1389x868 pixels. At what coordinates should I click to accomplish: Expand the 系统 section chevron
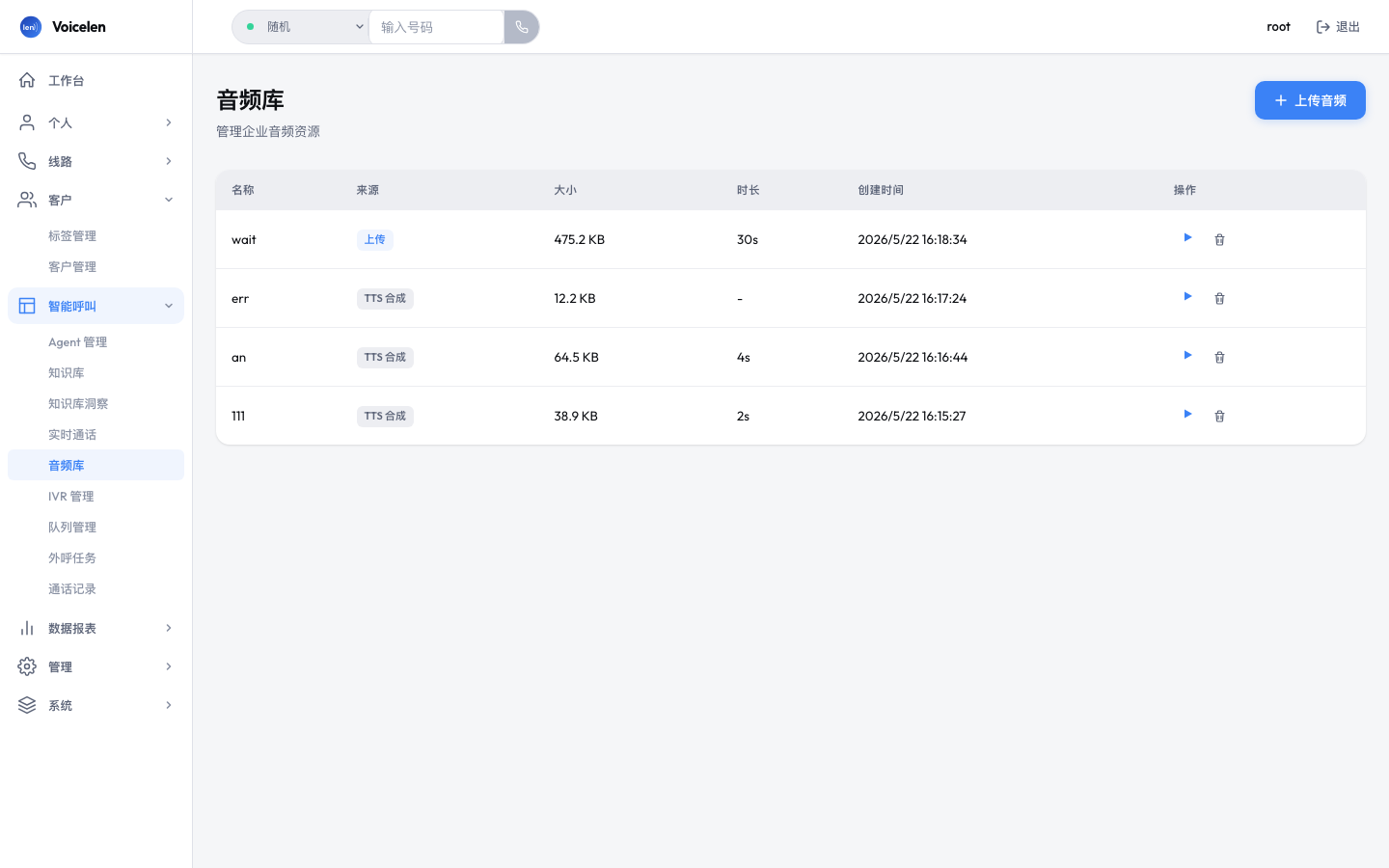[169, 705]
